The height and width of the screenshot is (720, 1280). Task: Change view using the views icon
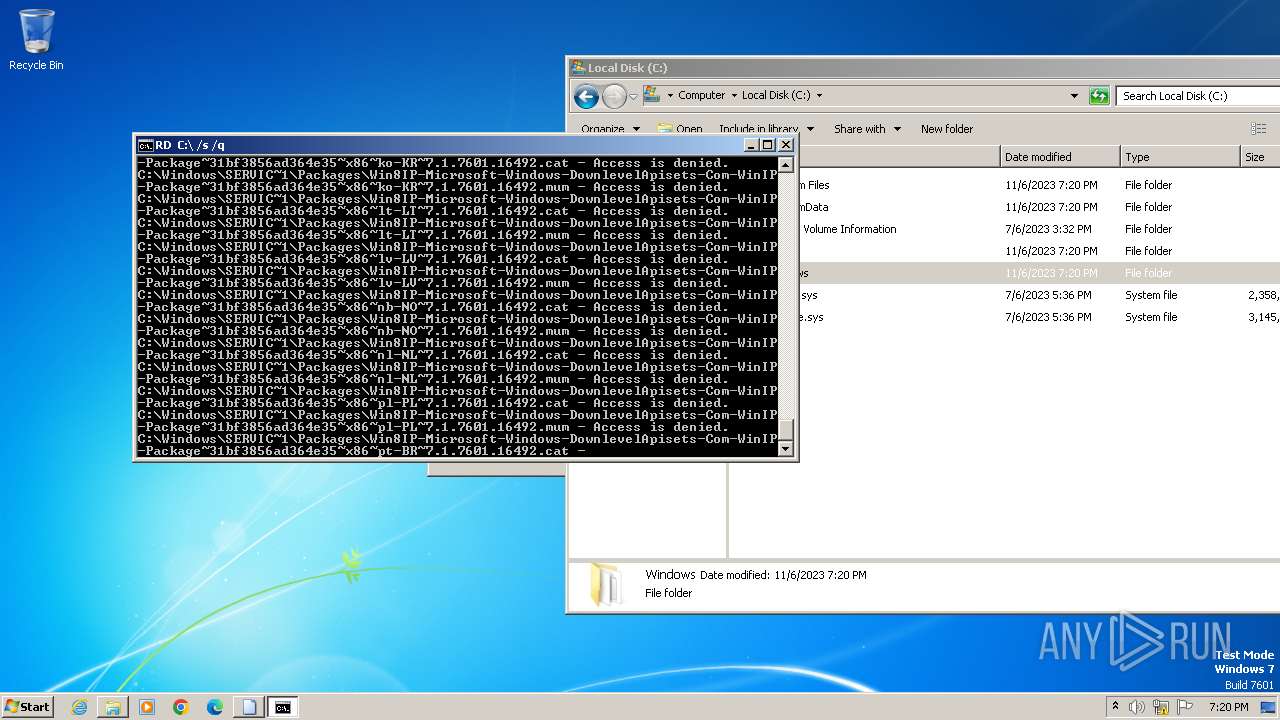[x=1258, y=129]
